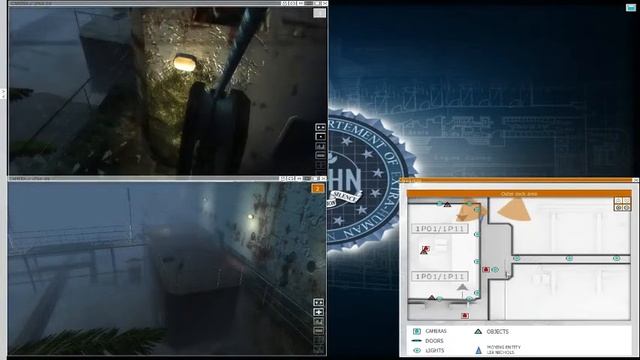640x360 pixels.
Task: Click the bottom tool icon in lower camera window
Action: tap(318, 349)
